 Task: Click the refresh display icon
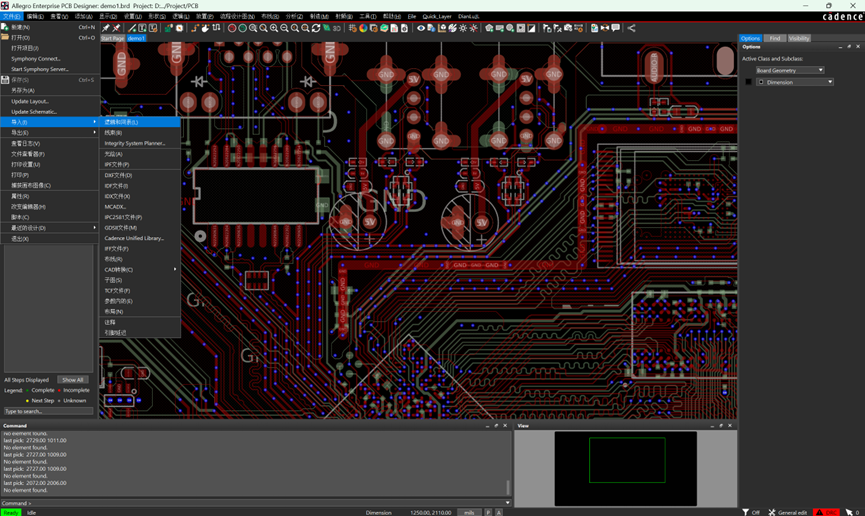pos(316,28)
